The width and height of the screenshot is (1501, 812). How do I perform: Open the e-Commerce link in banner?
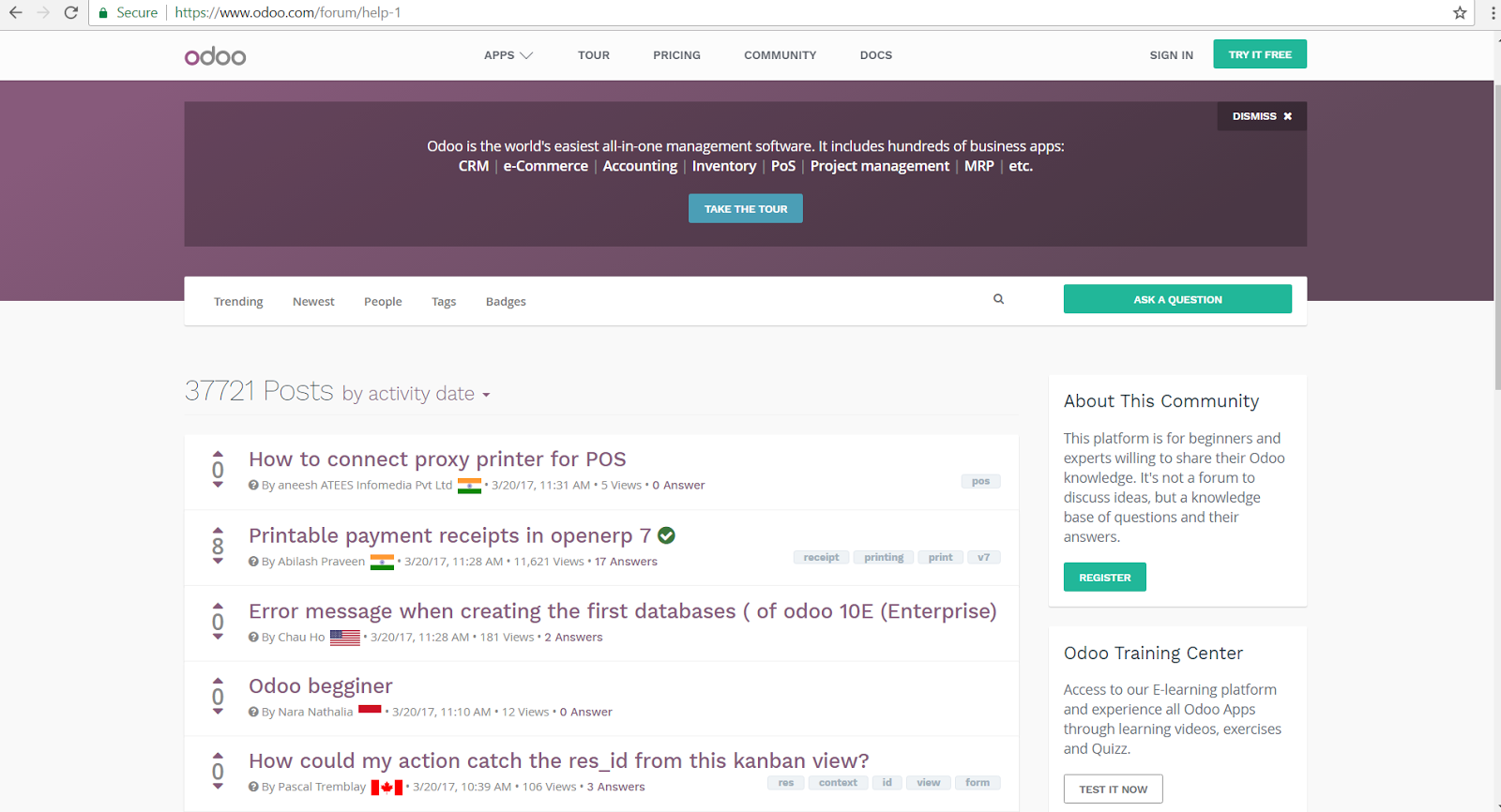coord(546,166)
